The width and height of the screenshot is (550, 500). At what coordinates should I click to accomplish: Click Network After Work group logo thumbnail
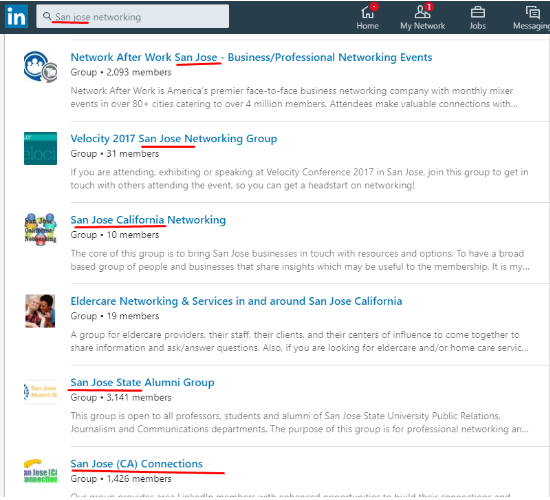[x=40, y=67]
